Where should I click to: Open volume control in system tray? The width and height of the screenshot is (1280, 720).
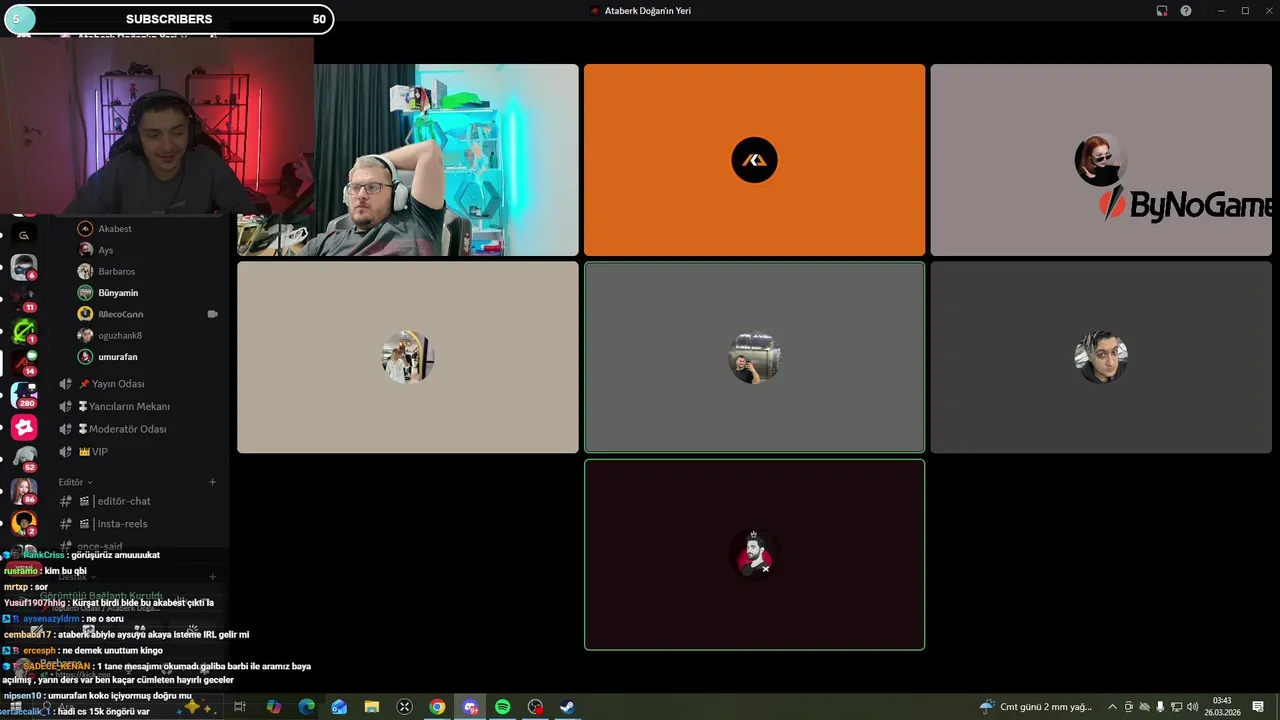tap(1192, 707)
